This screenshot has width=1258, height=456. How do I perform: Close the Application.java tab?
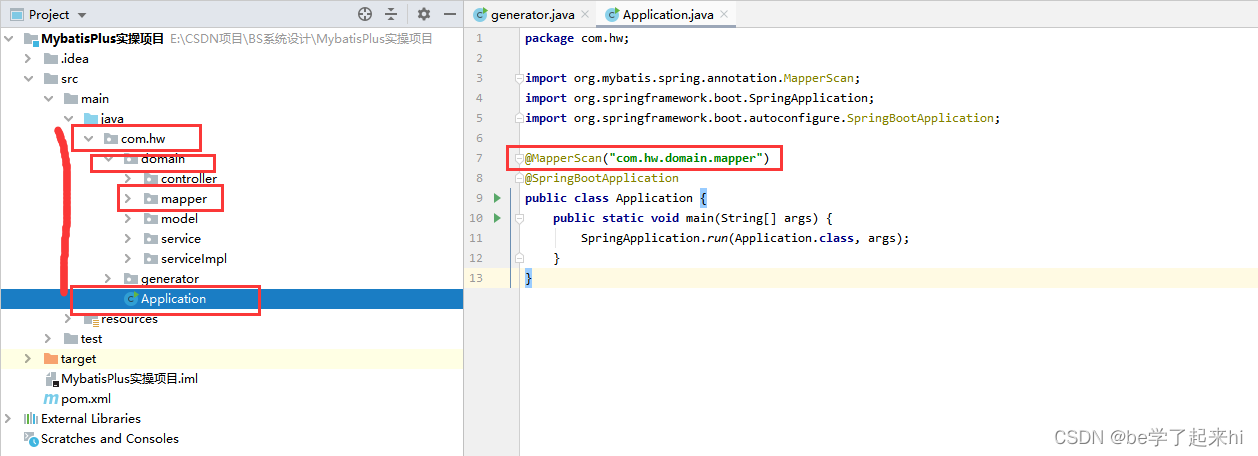[x=725, y=15]
